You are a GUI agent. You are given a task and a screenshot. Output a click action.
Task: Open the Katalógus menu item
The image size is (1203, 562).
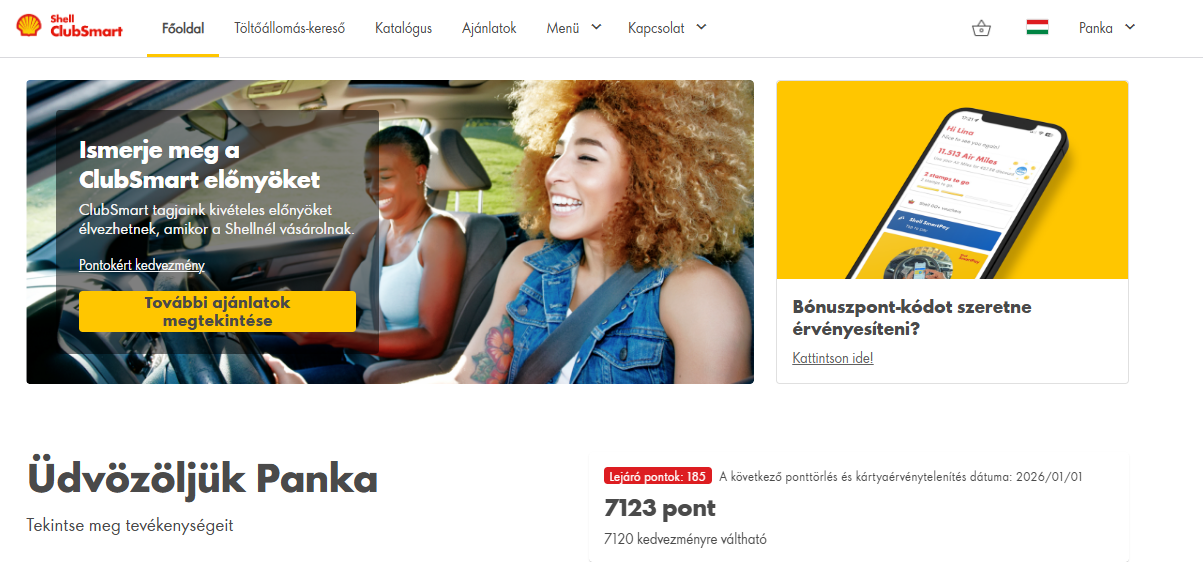404,28
